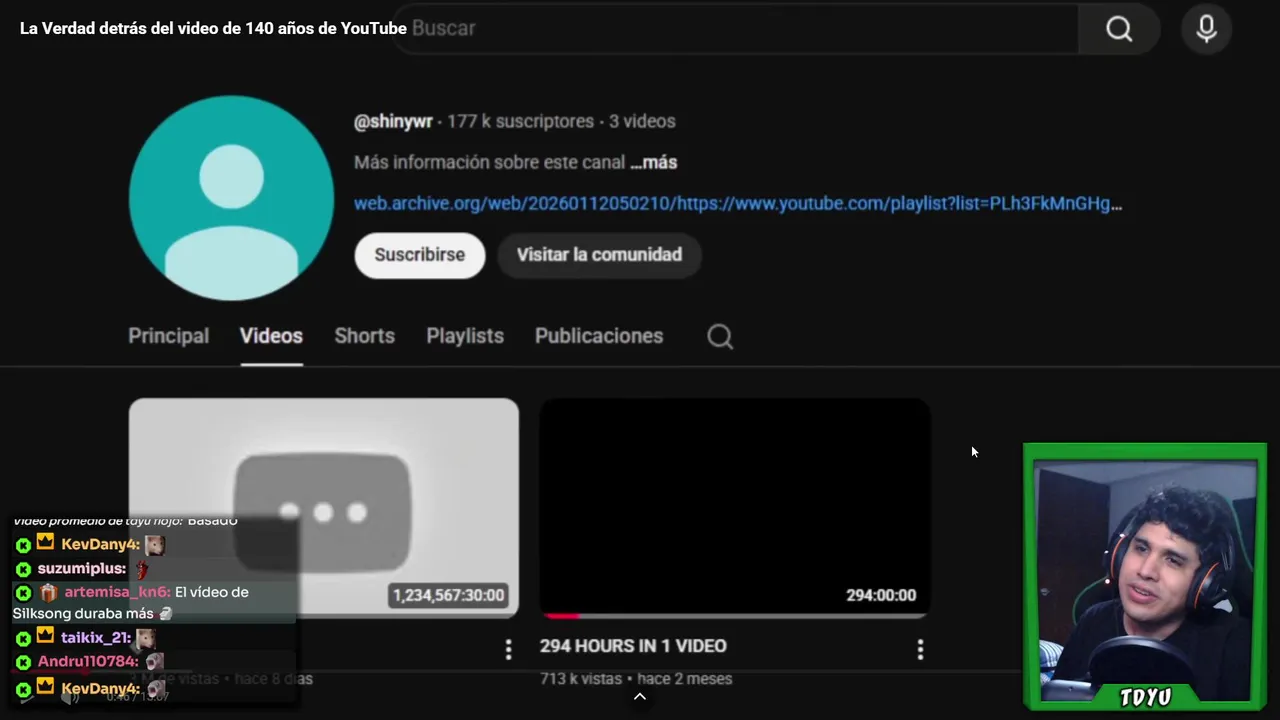Click the 713 k vistas metadata text
The height and width of the screenshot is (720, 1280).
click(x=581, y=678)
